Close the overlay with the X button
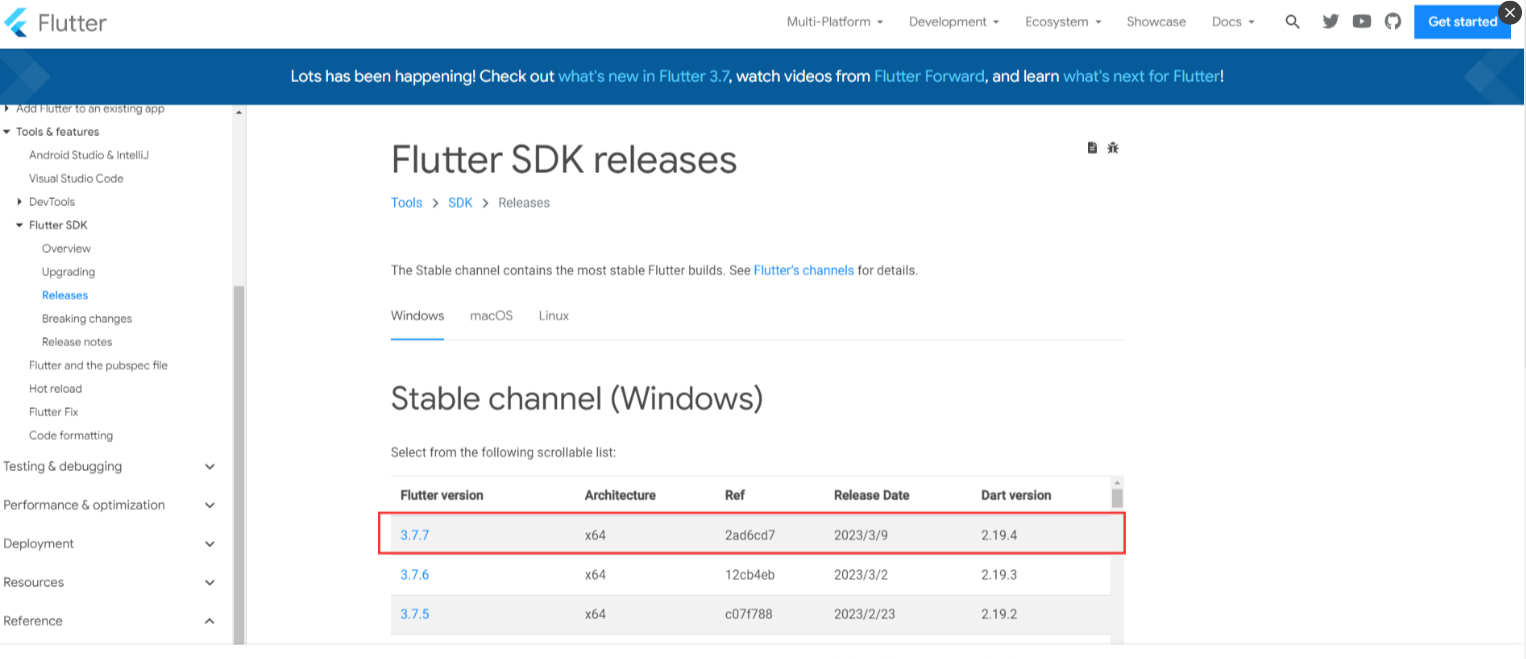The image size is (1526, 659). click(x=1510, y=12)
